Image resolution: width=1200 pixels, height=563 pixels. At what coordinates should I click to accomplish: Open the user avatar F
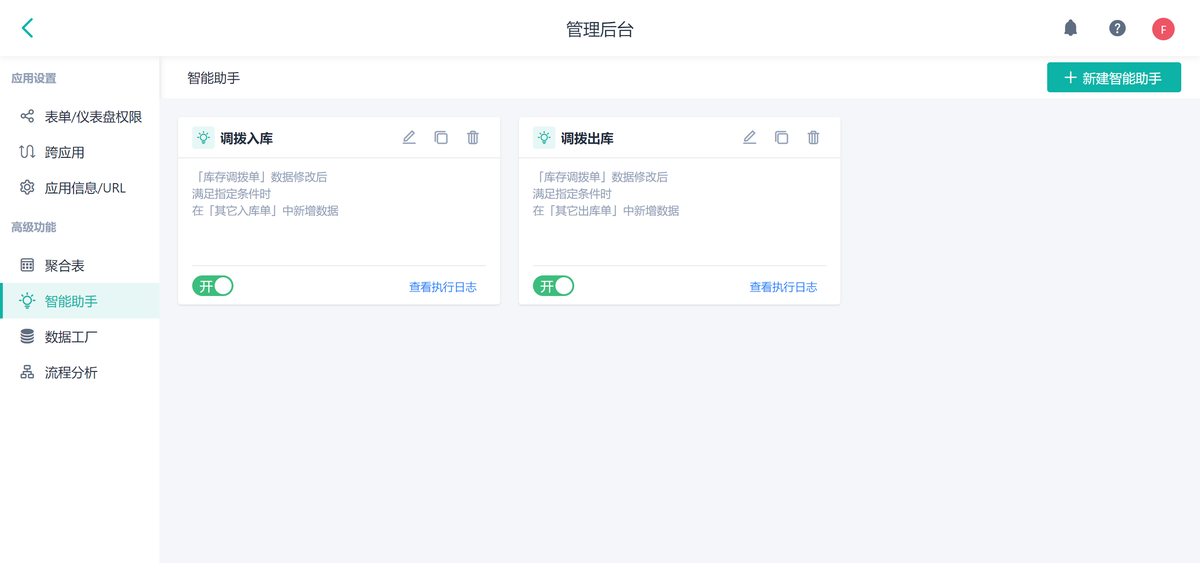click(x=1163, y=29)
